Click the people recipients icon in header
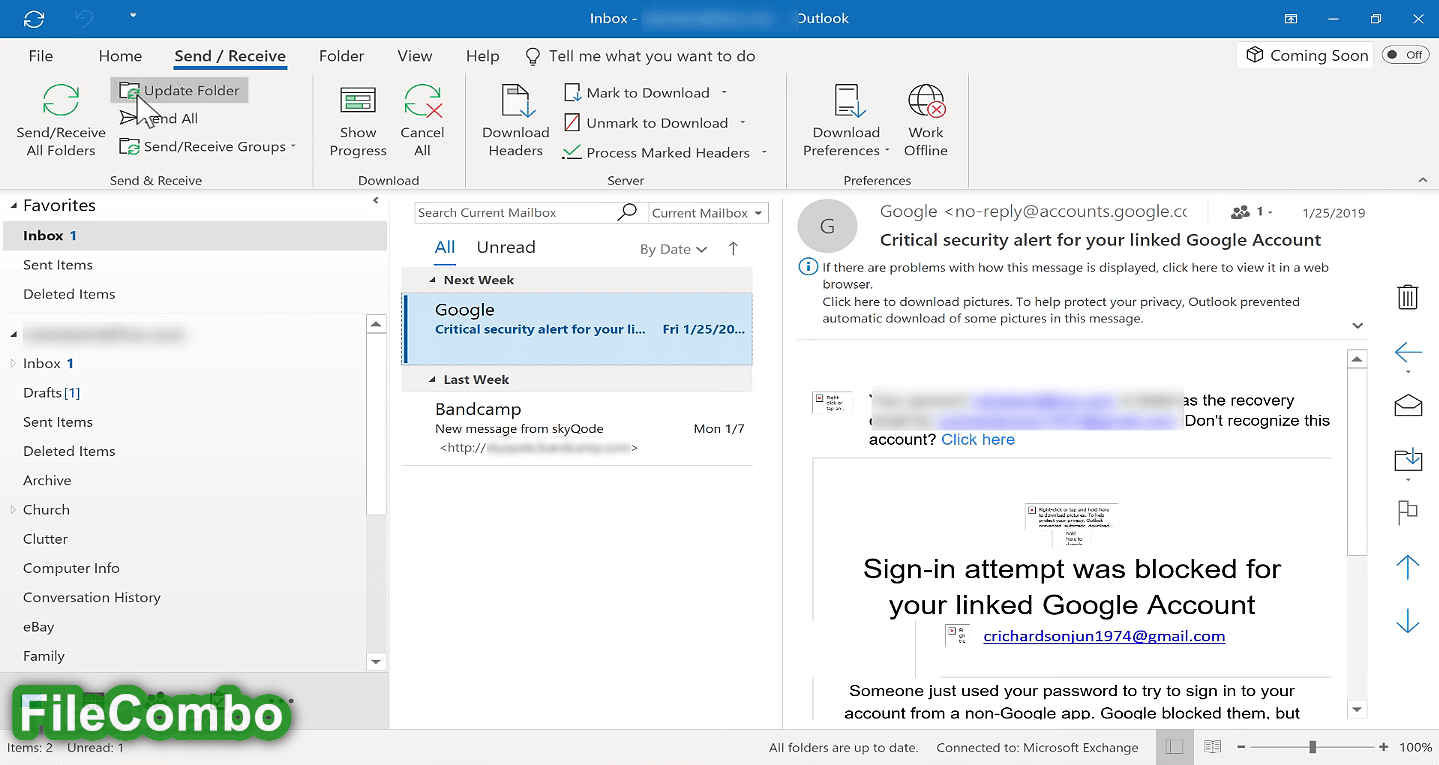 coord(1241,212)
